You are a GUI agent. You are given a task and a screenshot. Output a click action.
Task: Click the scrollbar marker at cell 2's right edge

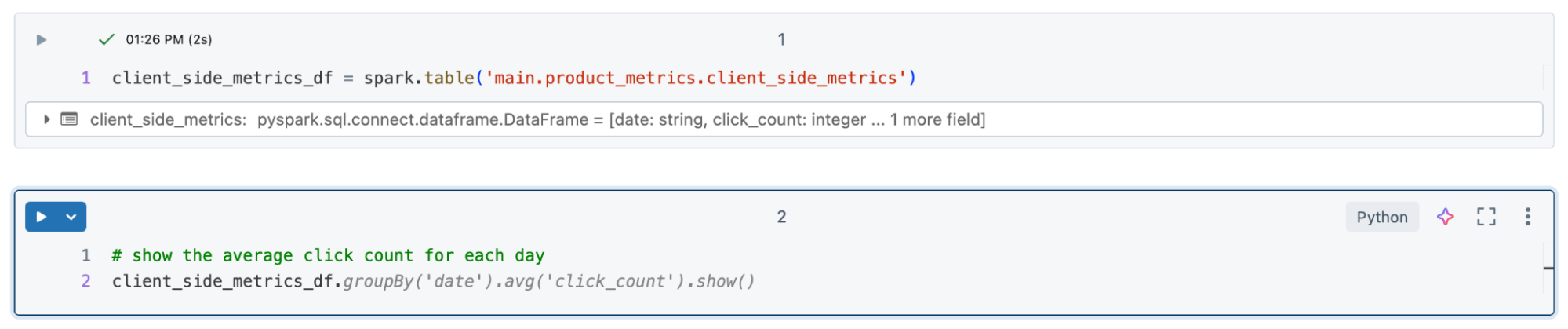tap(1548, 268)
